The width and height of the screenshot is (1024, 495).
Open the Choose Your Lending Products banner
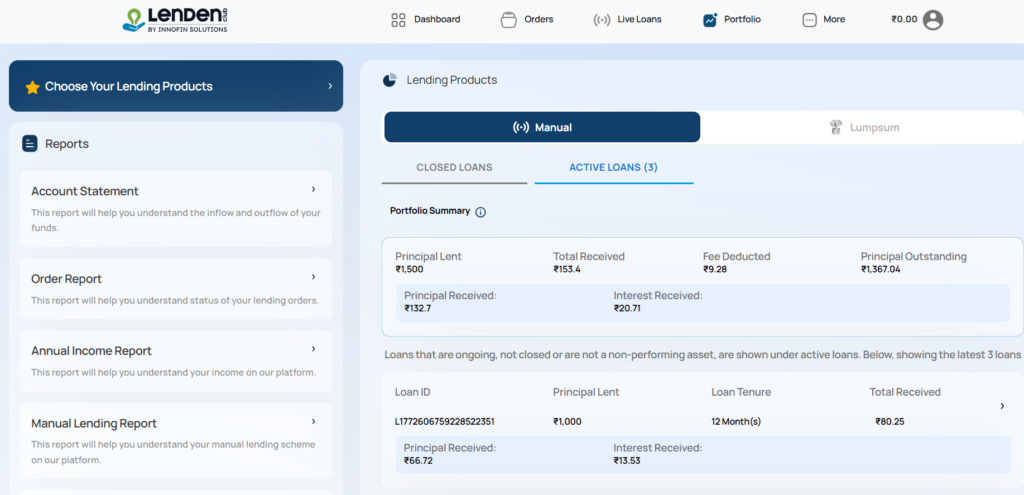click(176, 86)
